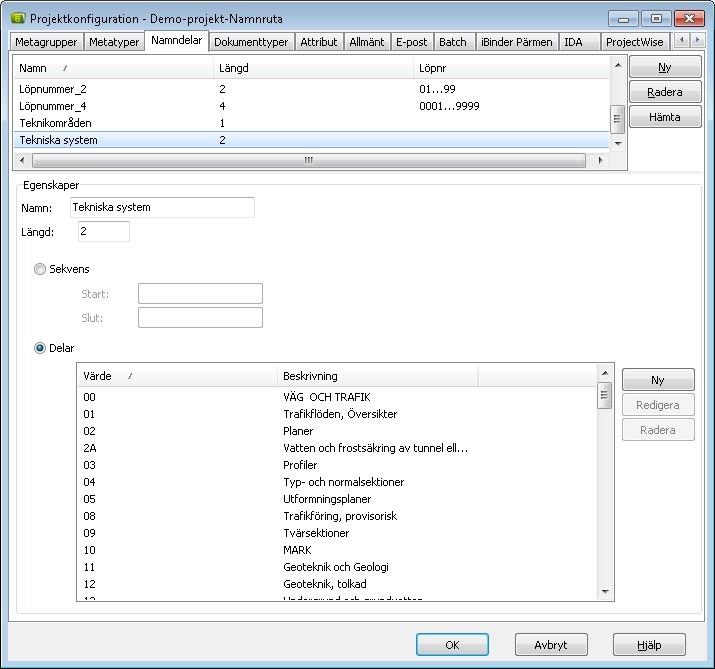Select the Tekniska system row

click(311, 140)
